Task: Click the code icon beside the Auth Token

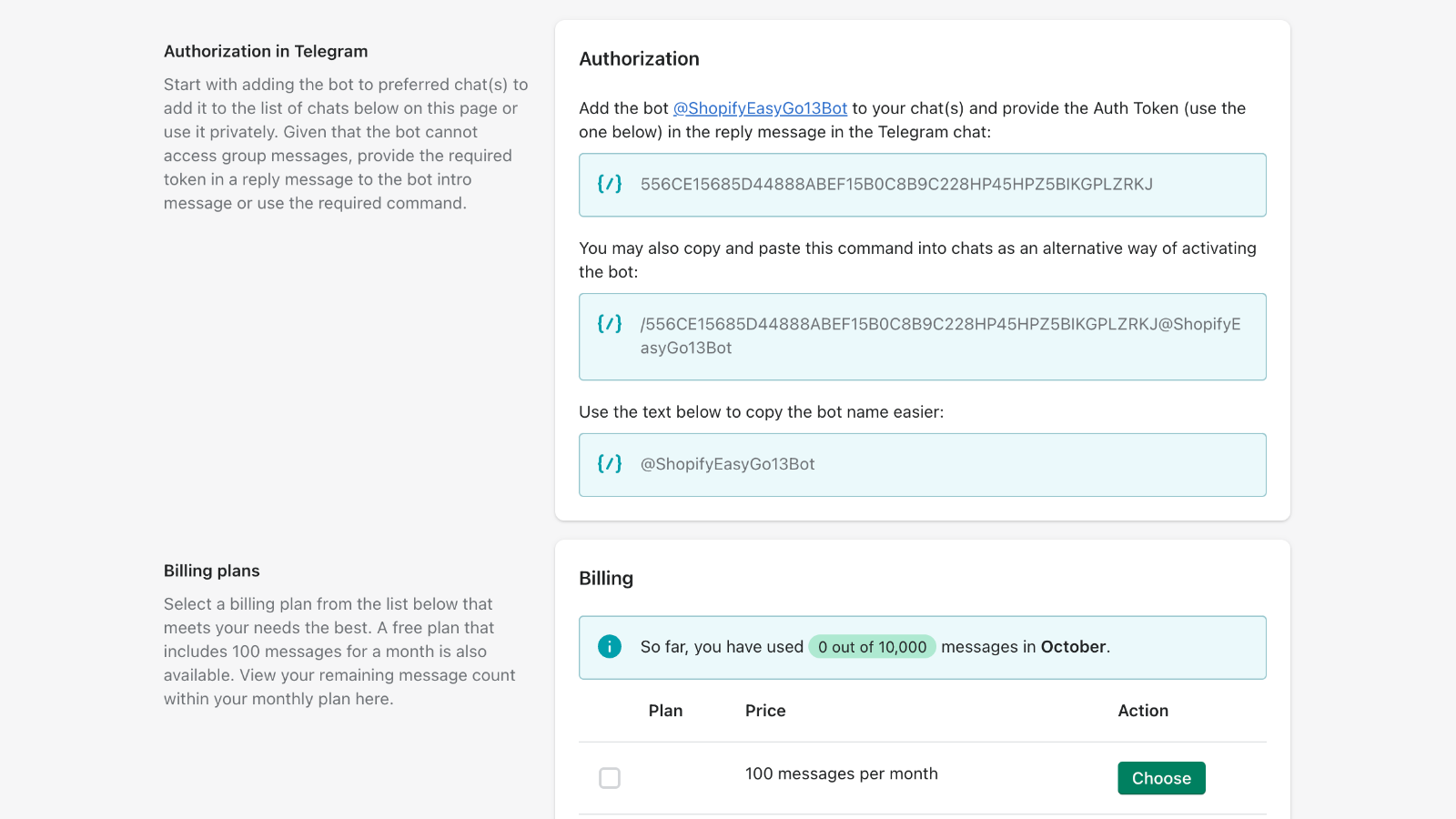Action: coord(610,184)
